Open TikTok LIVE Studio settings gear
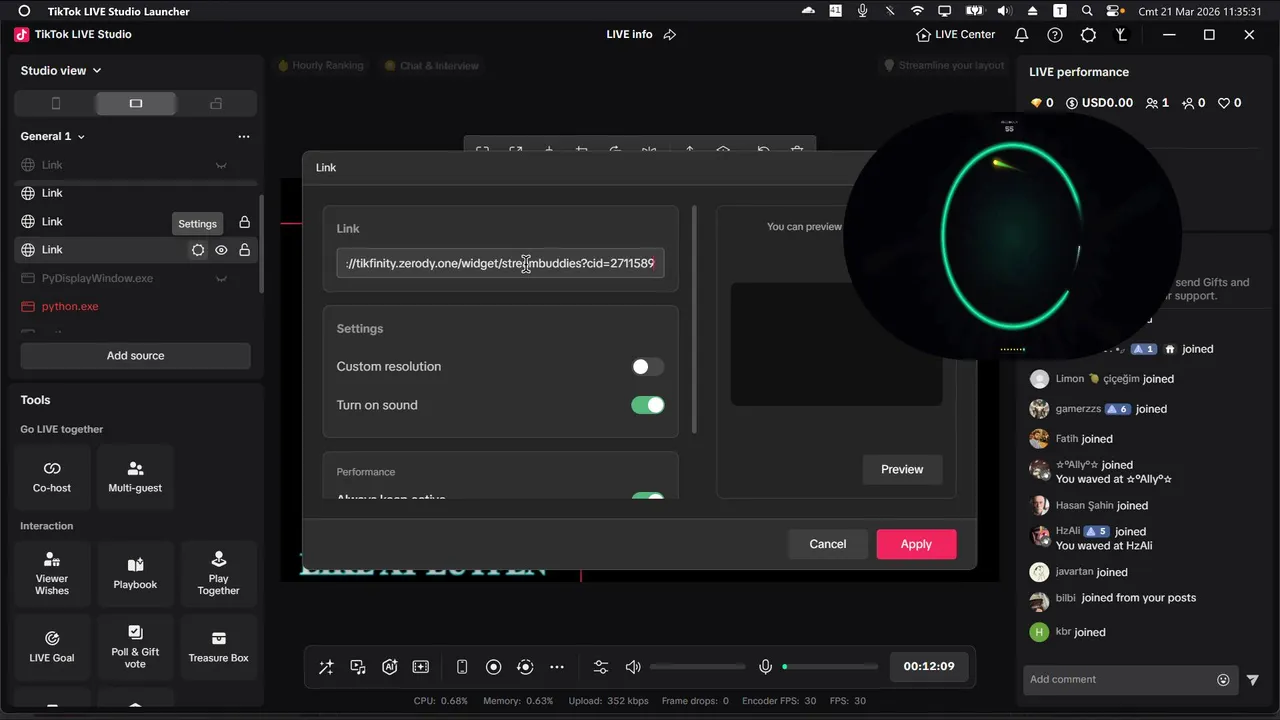This screenshot has height=720, width=1280. tap(1088, 35)
